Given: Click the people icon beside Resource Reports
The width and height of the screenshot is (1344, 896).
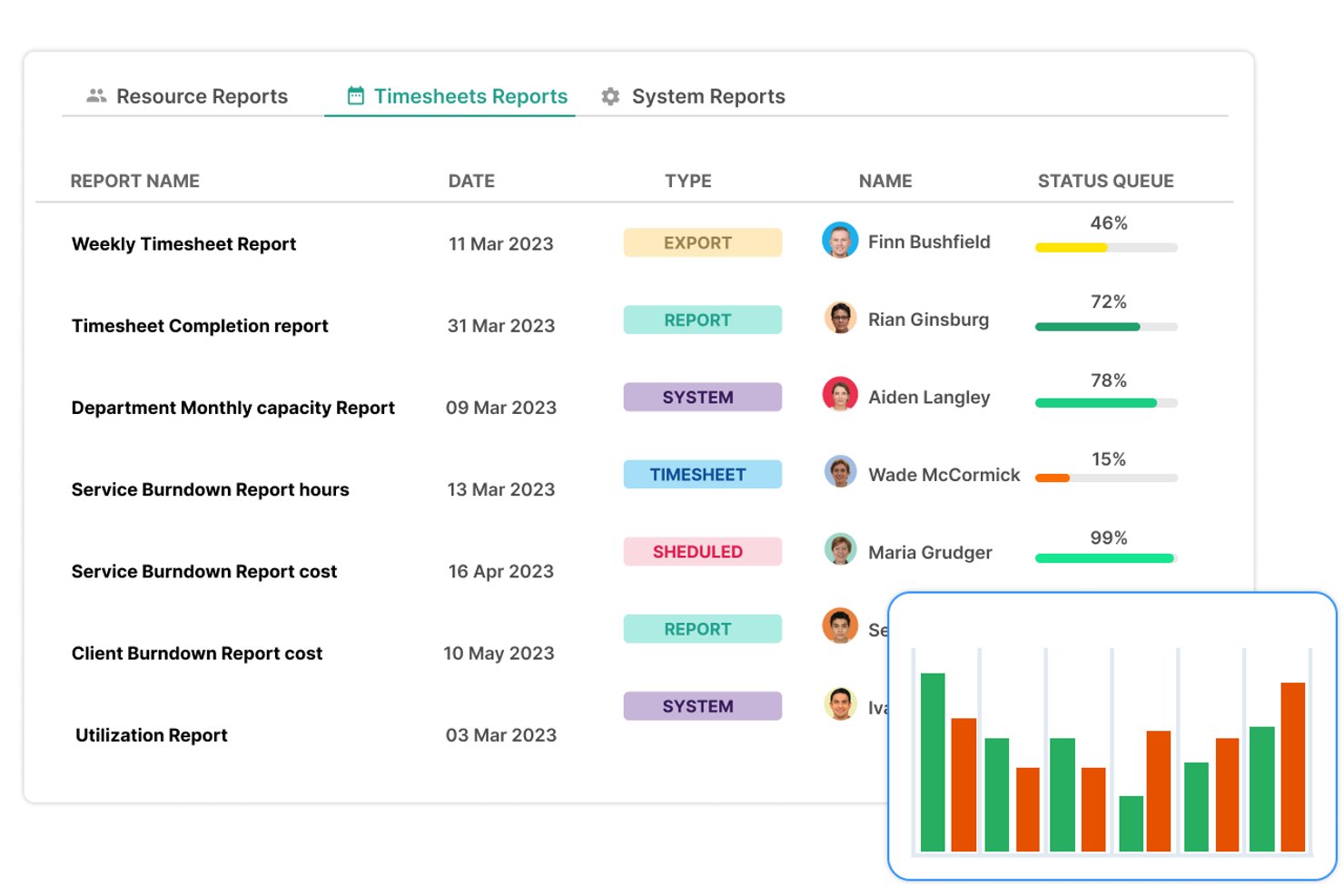Looking at the screenshot, I should pyautogui.click(x=96, y=95).
